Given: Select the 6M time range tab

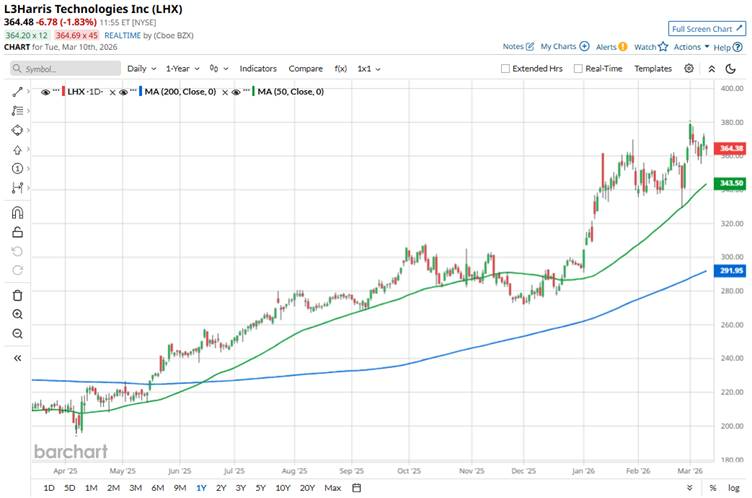Looking at the screenshot, I should point(158,488).
